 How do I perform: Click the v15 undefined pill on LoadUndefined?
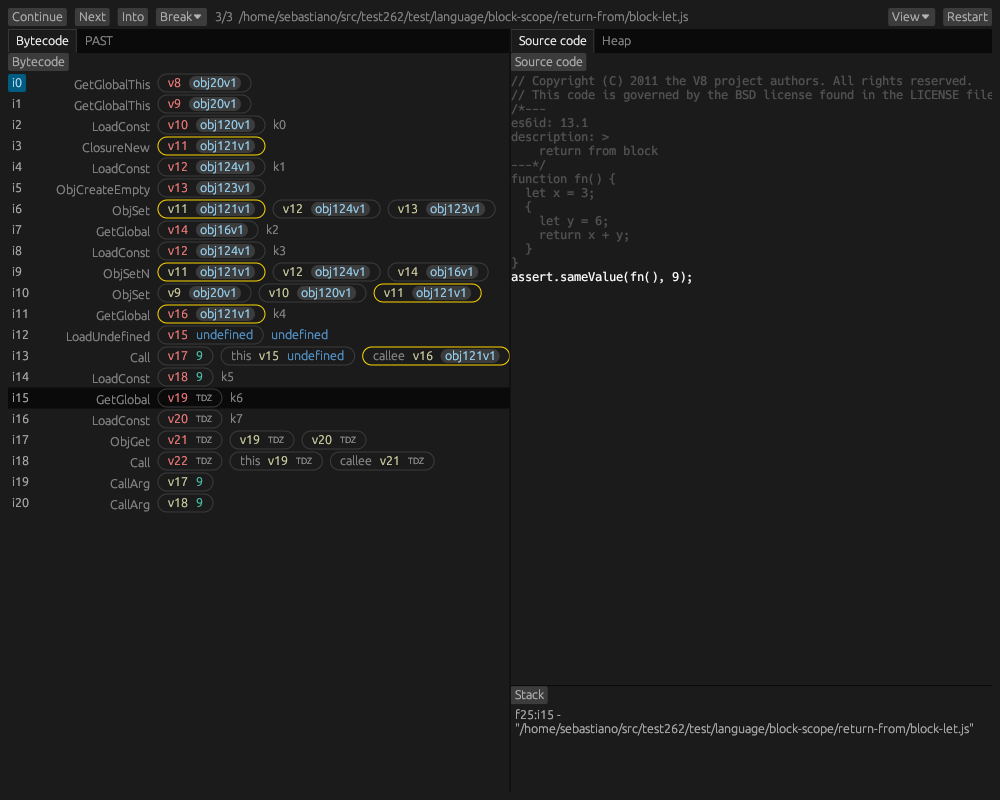(x=210, y=334)
